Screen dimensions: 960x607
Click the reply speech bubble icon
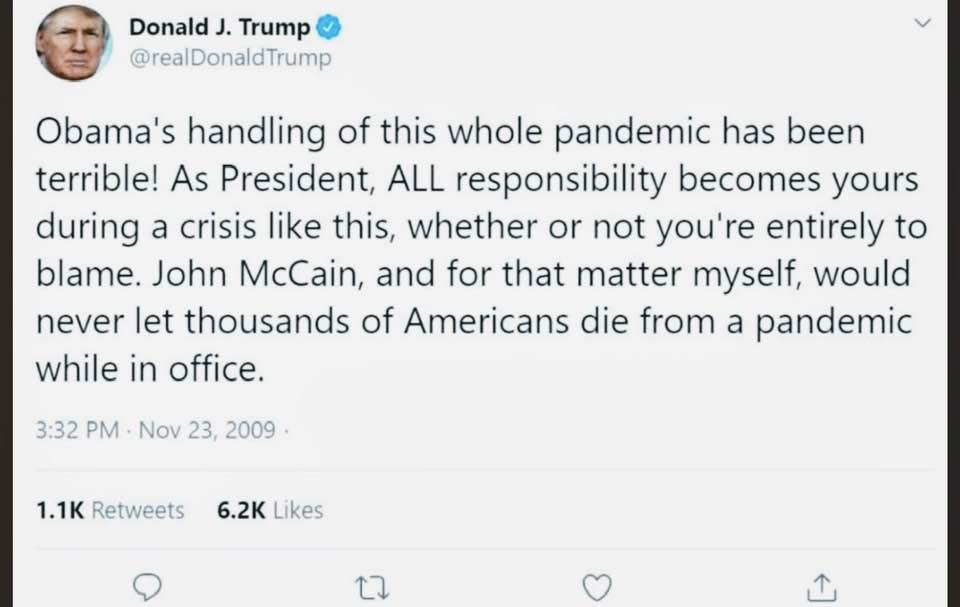coord(147,587)
